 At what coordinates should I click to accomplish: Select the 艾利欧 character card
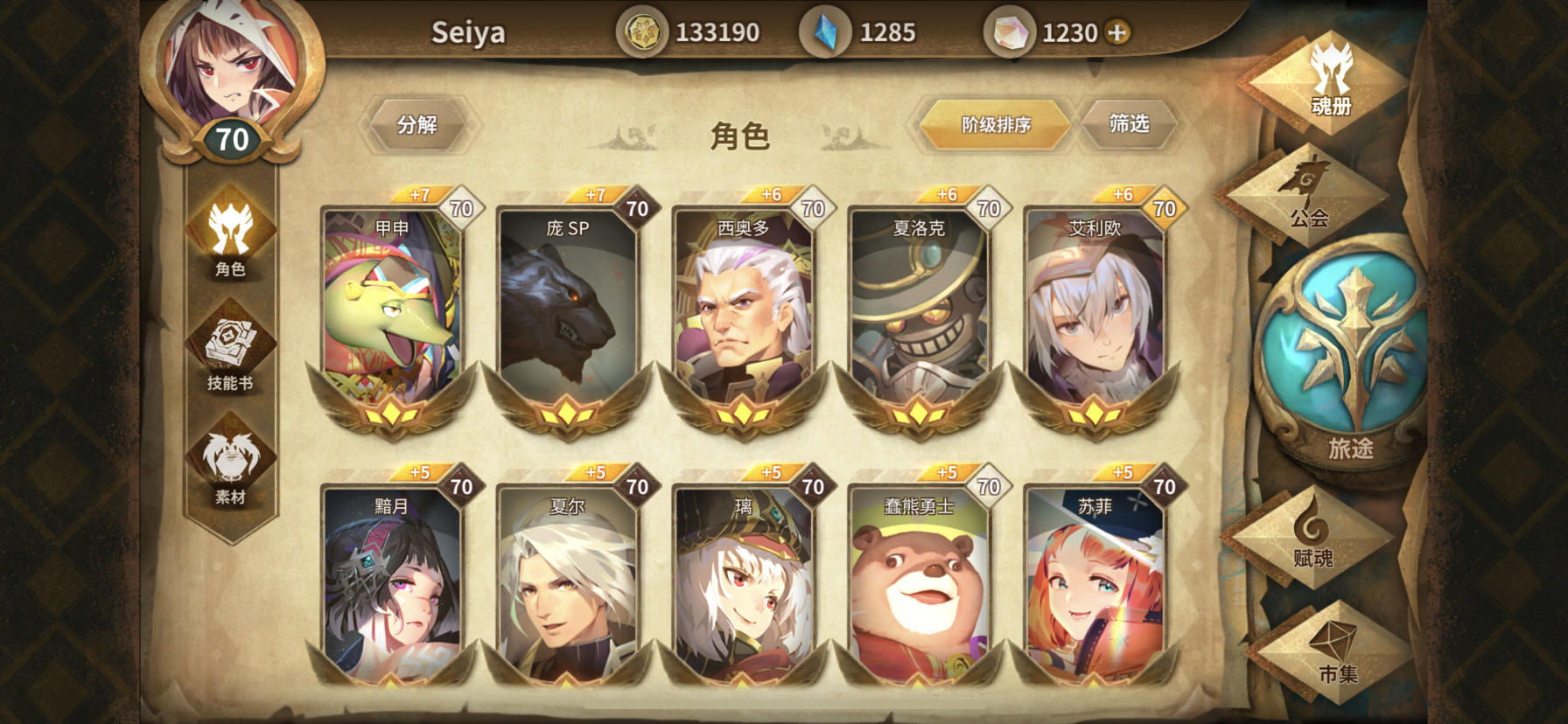pos(1094,315)
